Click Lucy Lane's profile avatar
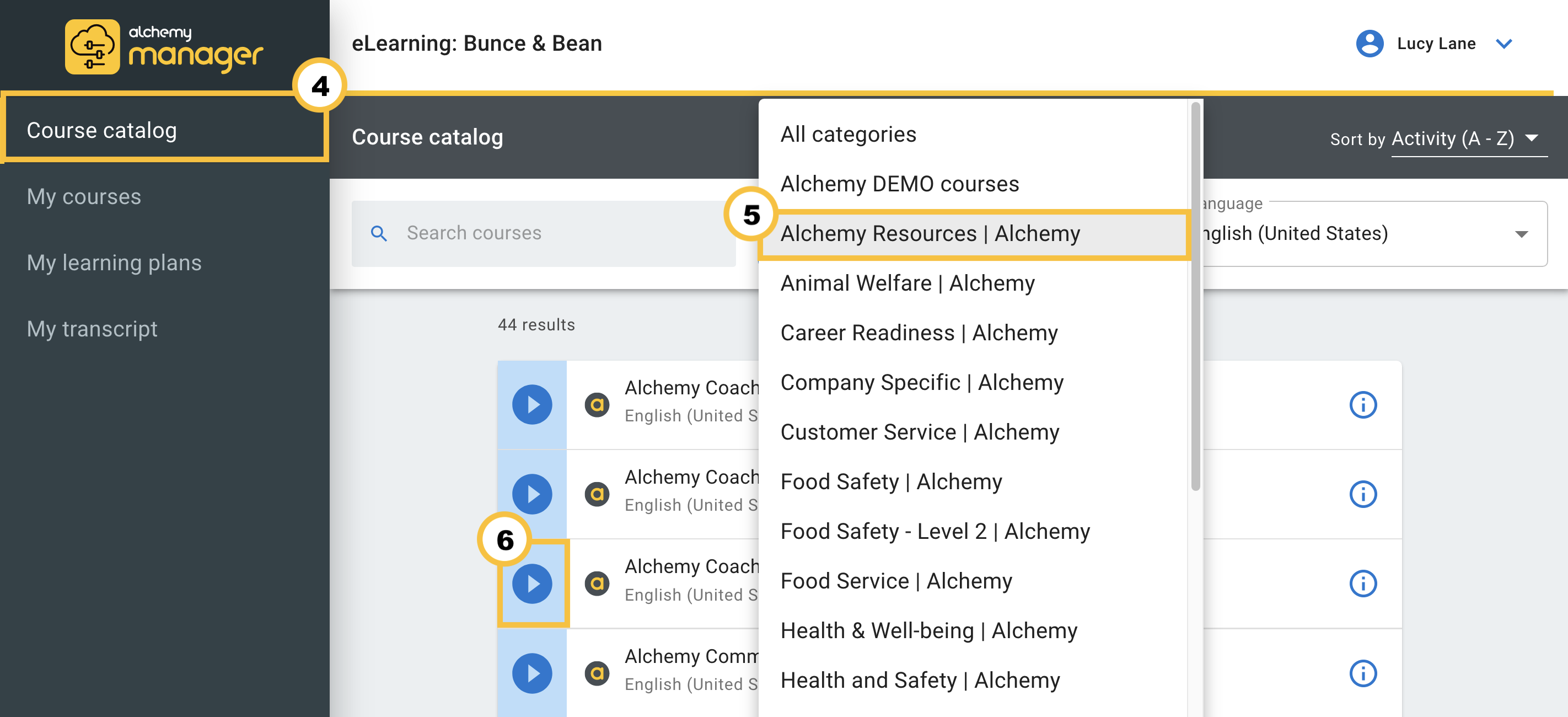Viewport: 1568px width, 717px height. tap(1369, 43)
